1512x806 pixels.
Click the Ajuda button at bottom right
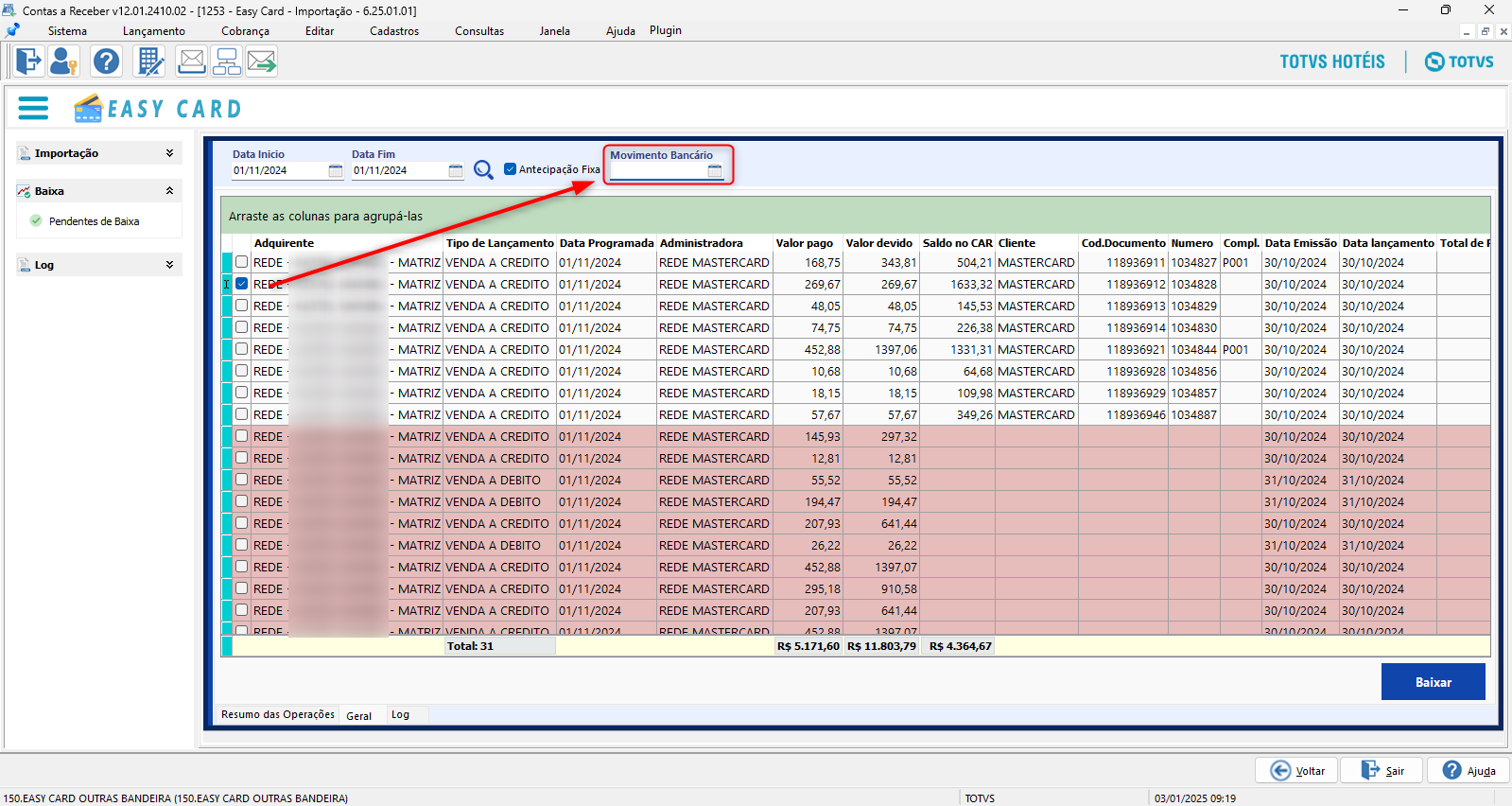point(1469,771)
